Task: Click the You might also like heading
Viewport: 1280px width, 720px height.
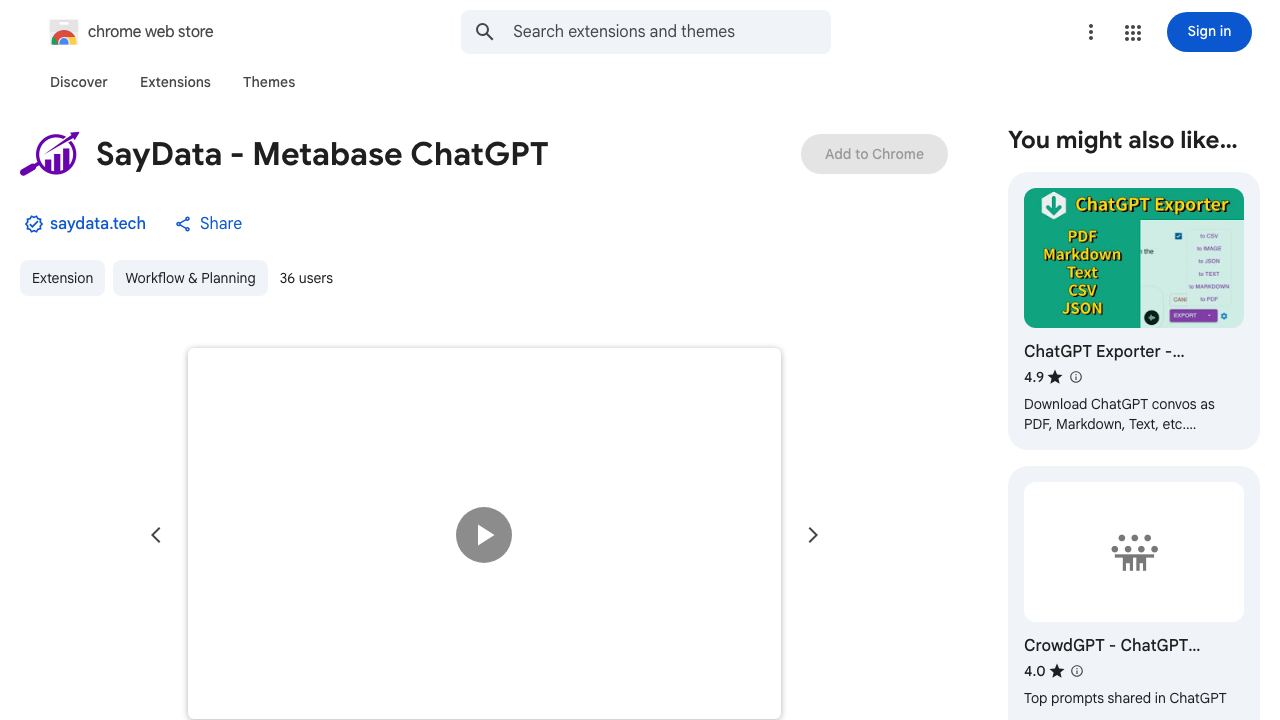Action: 1123,140
